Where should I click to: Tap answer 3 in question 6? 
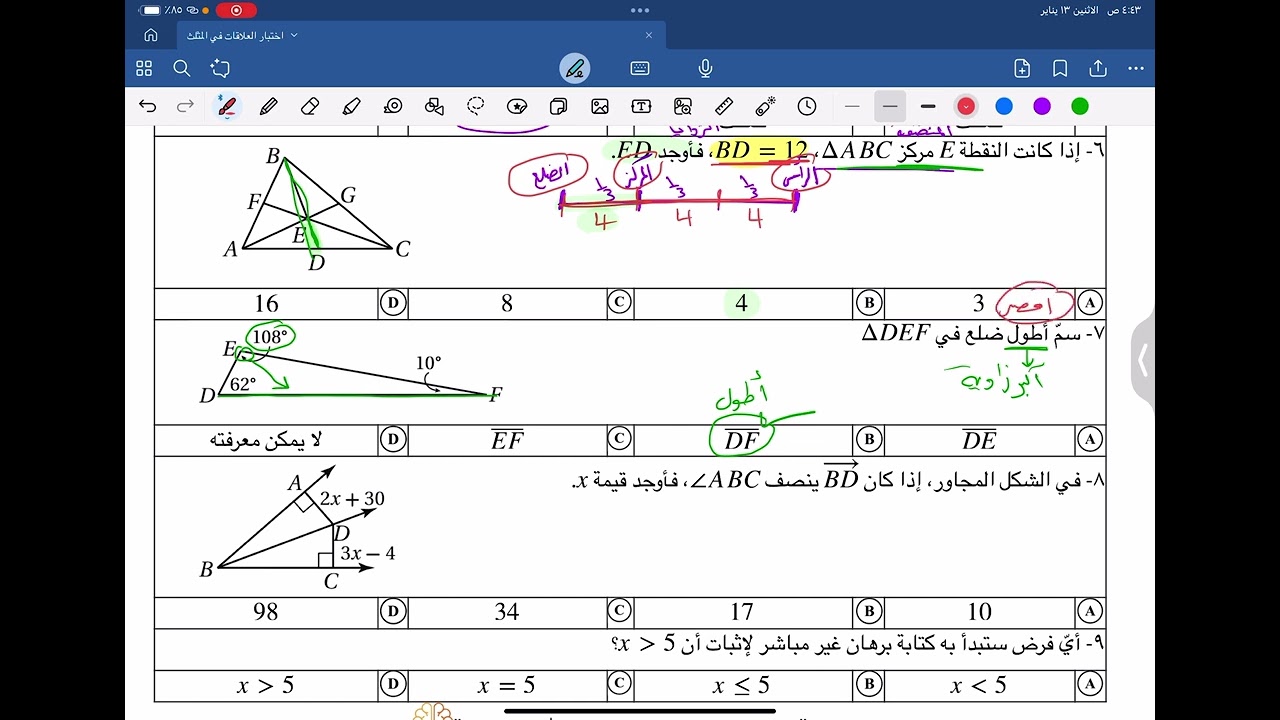click(x=979, y=303)
